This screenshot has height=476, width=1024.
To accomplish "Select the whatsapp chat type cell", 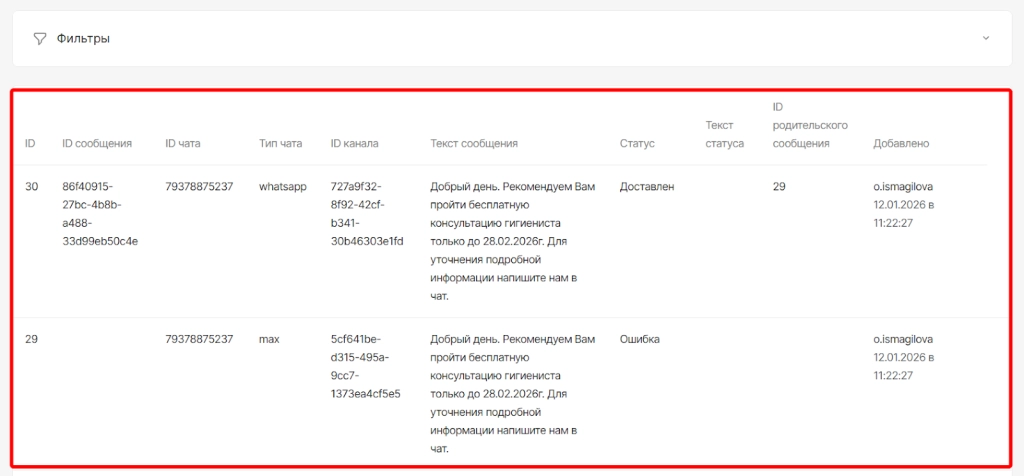I will [282, 187].
